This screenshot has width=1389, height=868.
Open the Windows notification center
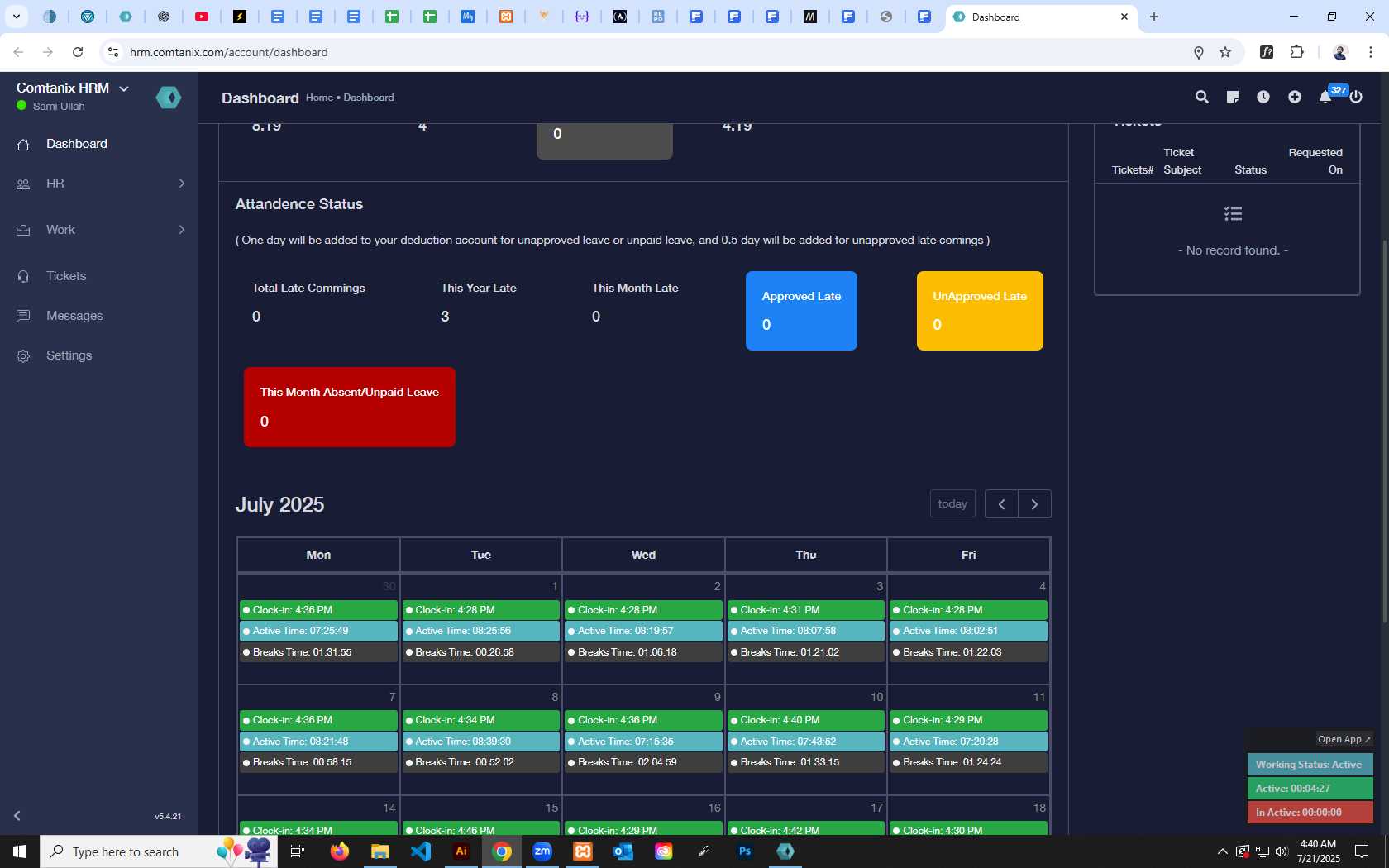tap(1362, 851)
